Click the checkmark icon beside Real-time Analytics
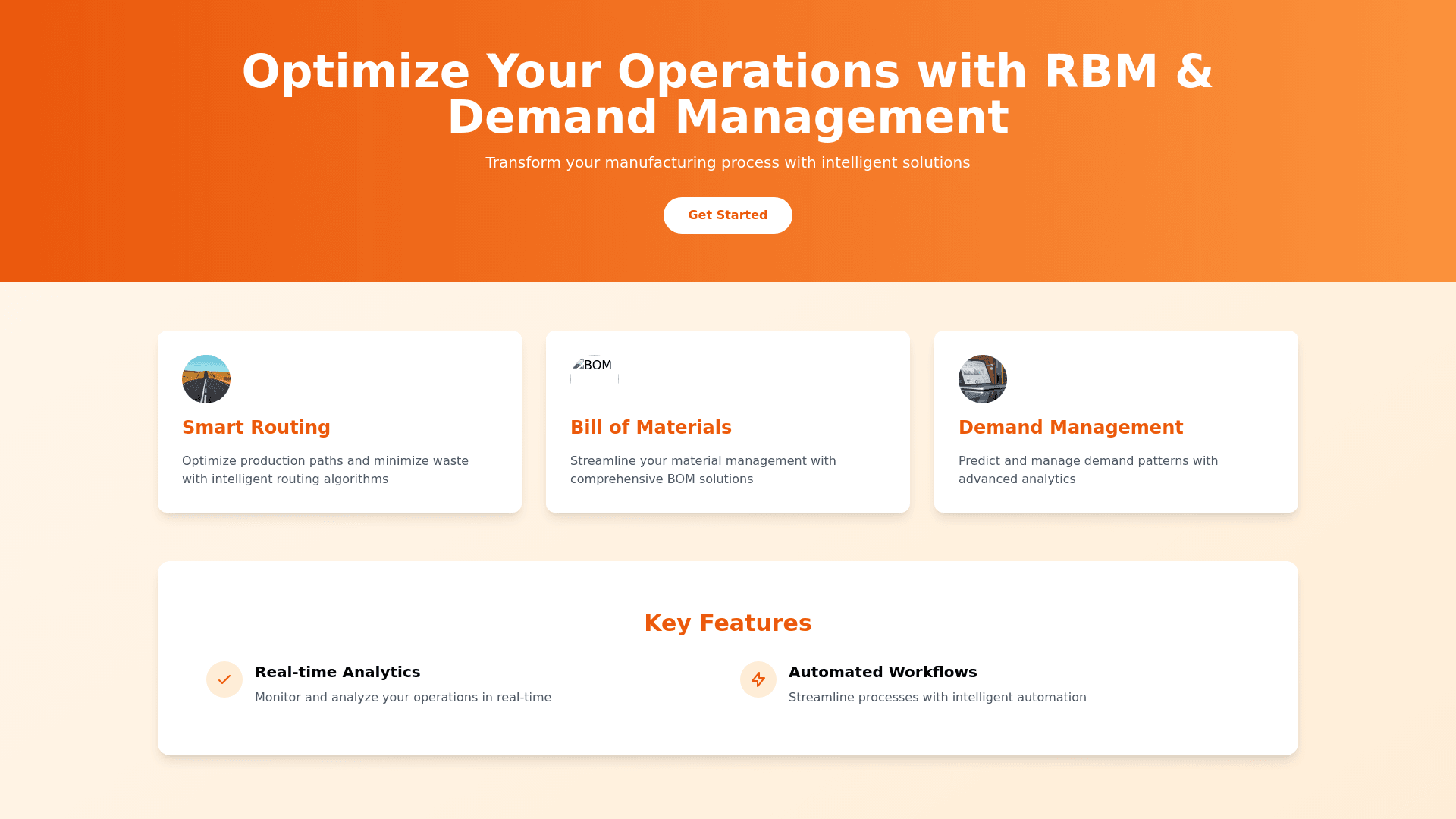 click(x=224, y=679)
